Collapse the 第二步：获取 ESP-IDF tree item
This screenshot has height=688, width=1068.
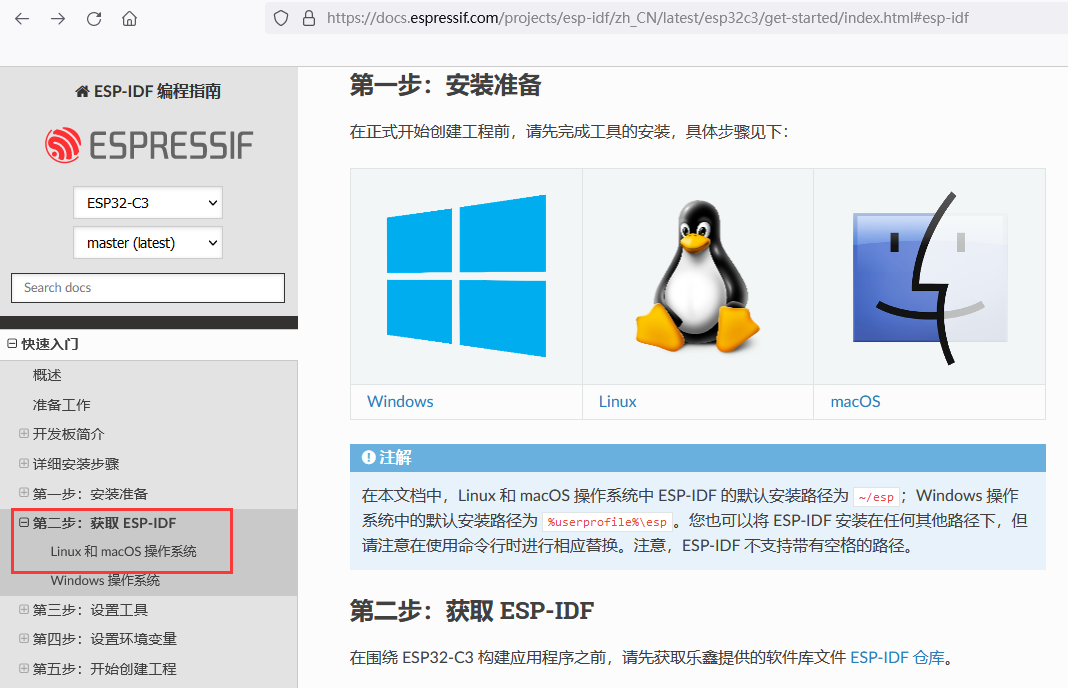point(24,523)
